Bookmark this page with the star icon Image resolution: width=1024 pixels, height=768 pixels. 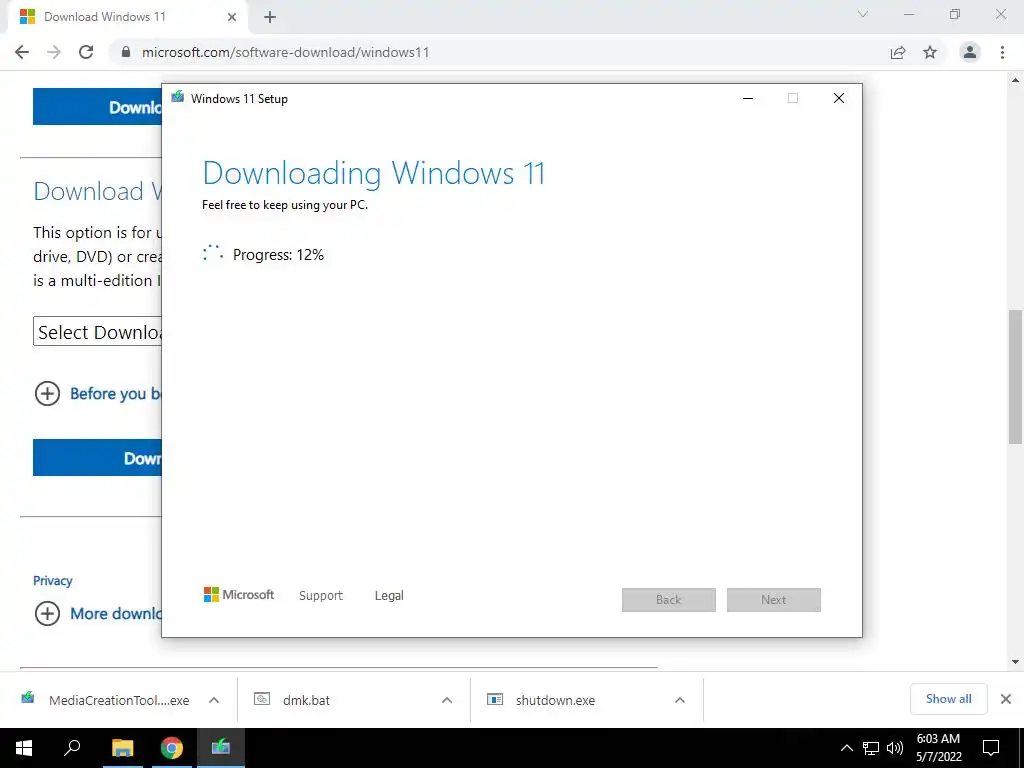click(930, 52)
